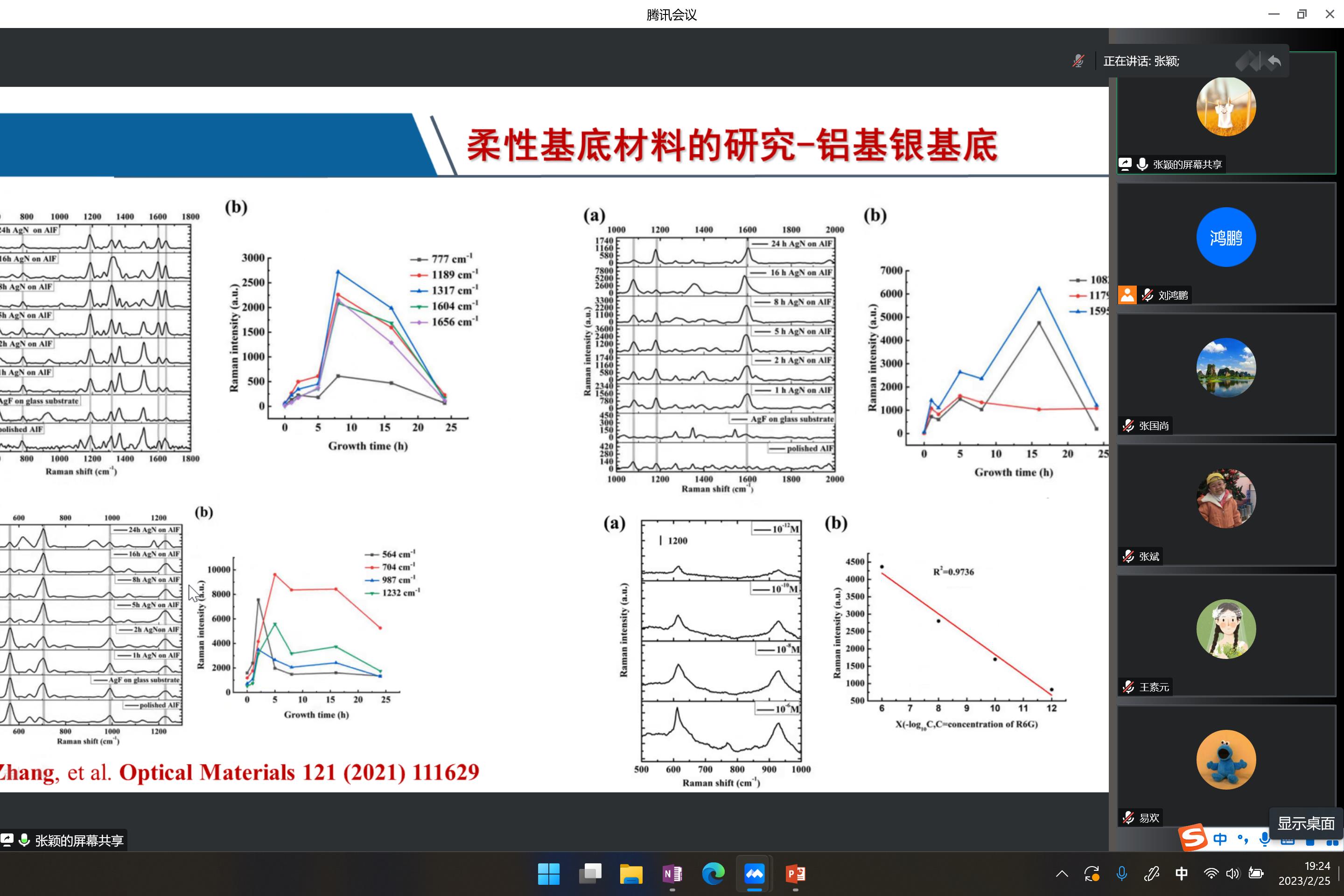
Task: Open volume control in system tray
Action: click(1232, 874)
